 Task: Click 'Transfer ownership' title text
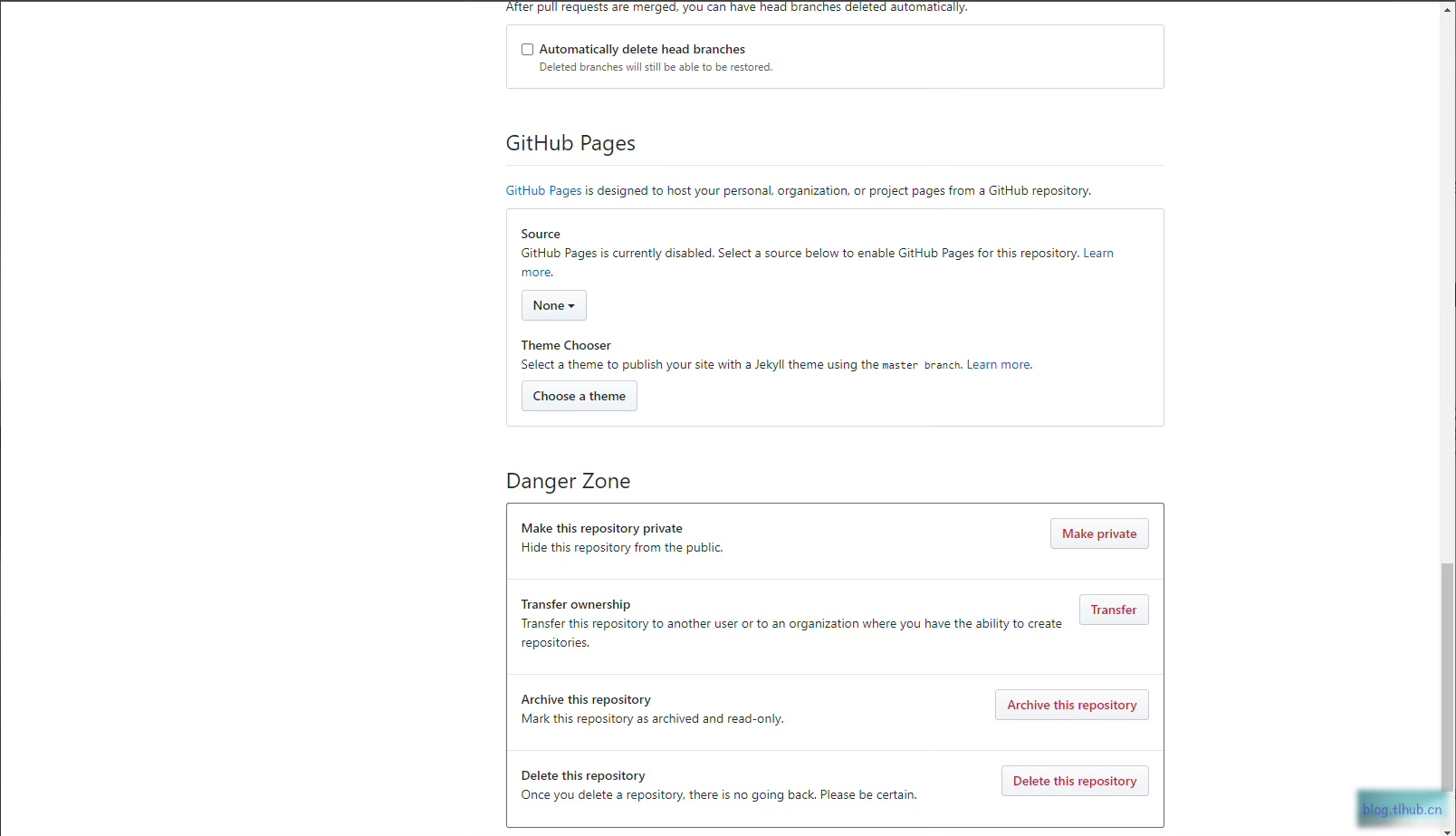[x=576, y=604]
